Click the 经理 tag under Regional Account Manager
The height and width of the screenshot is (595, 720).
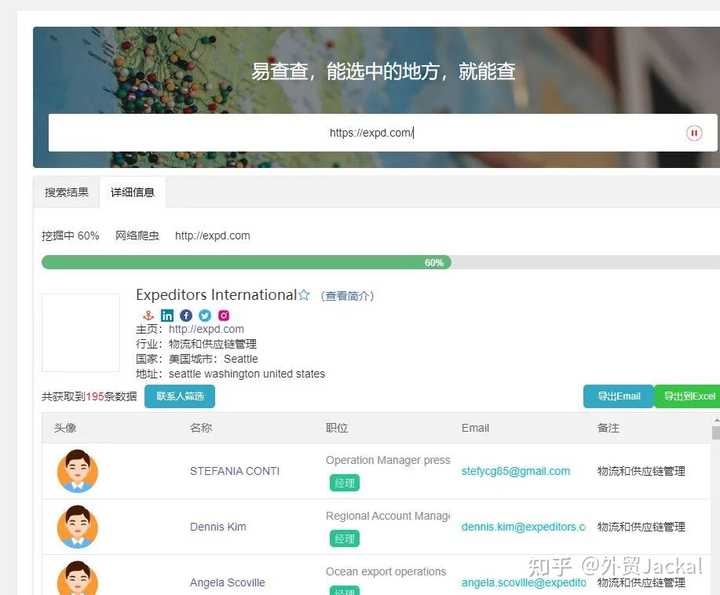[x=344, y=539]
